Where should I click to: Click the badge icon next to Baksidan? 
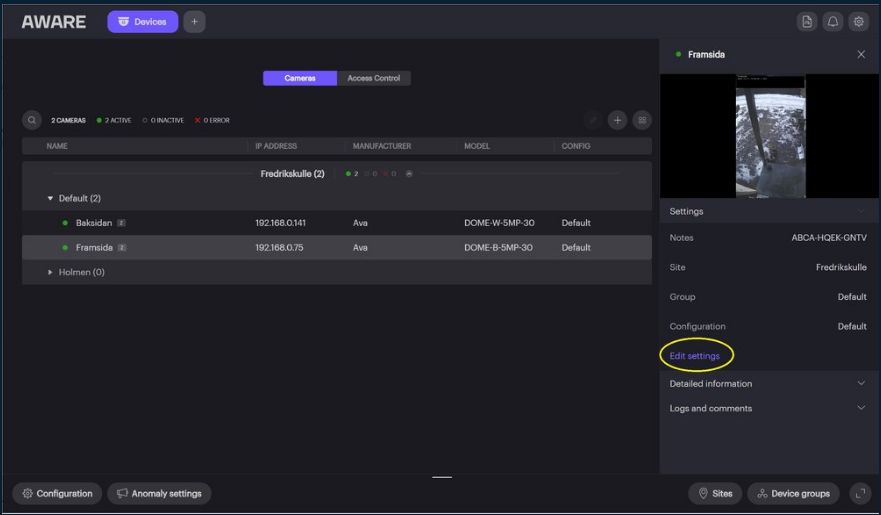coord(121,223)
